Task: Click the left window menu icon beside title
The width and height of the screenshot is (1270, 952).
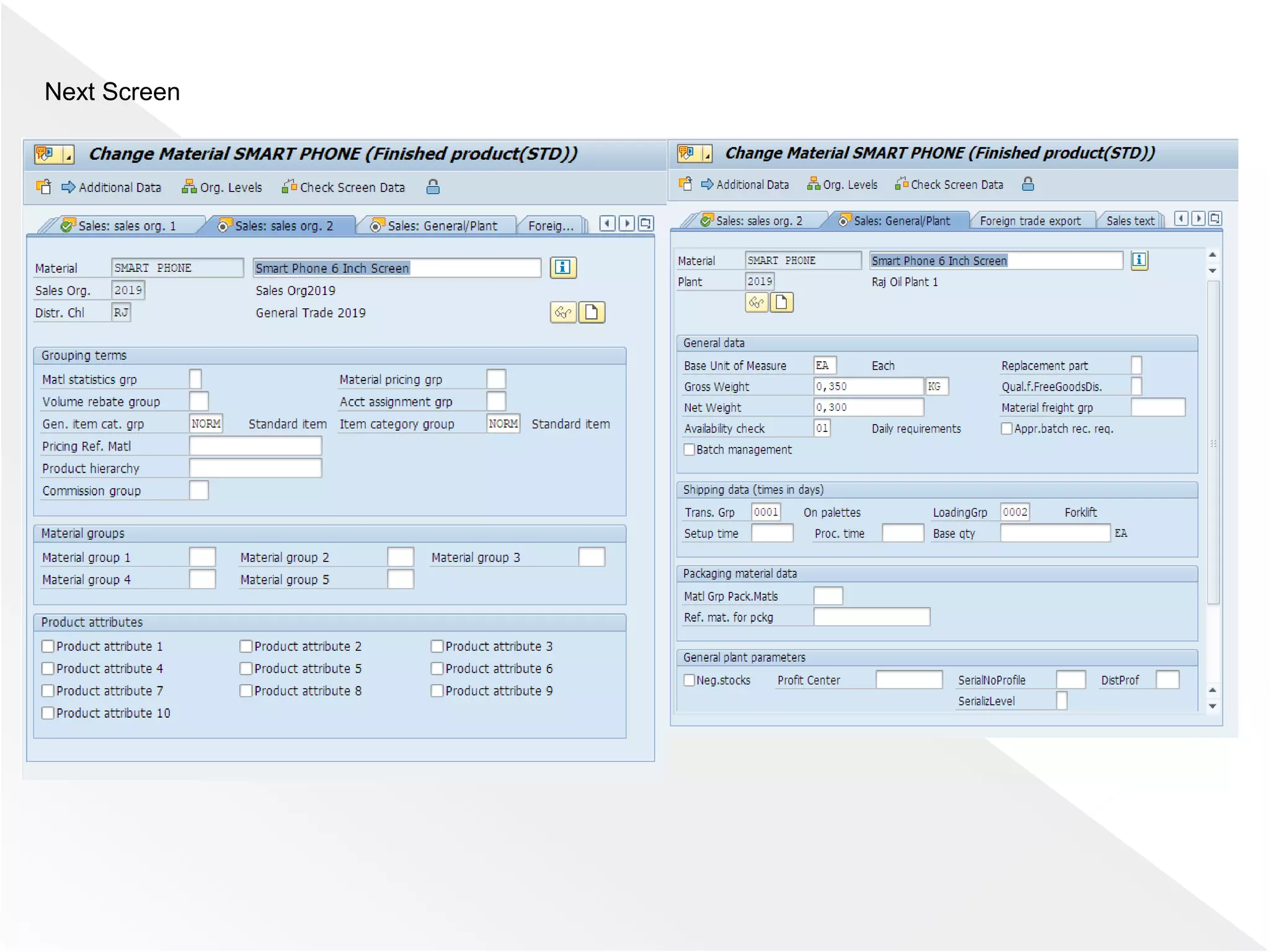Action: click(45, 154)
